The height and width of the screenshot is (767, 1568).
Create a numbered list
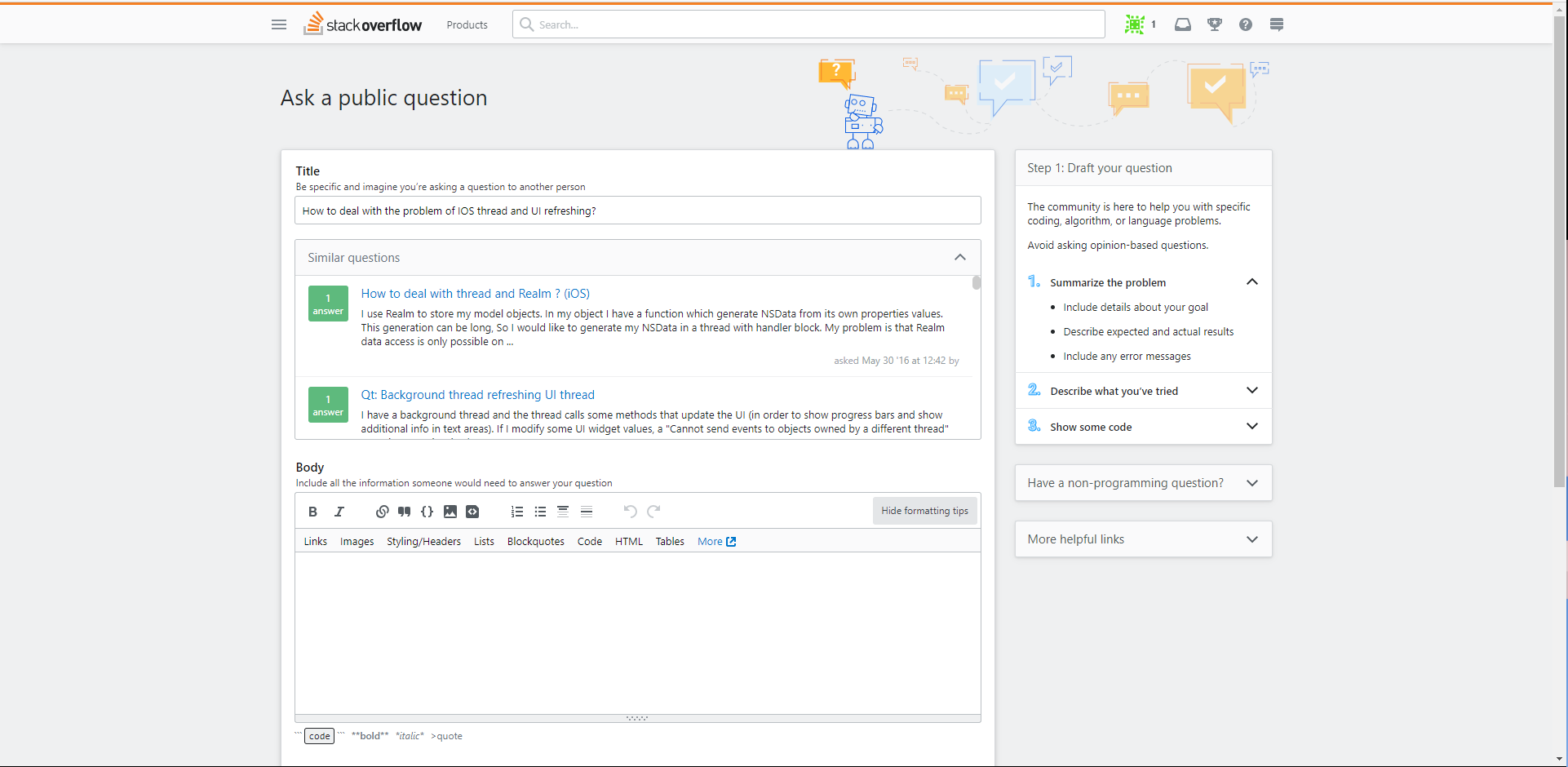[517, 512]
